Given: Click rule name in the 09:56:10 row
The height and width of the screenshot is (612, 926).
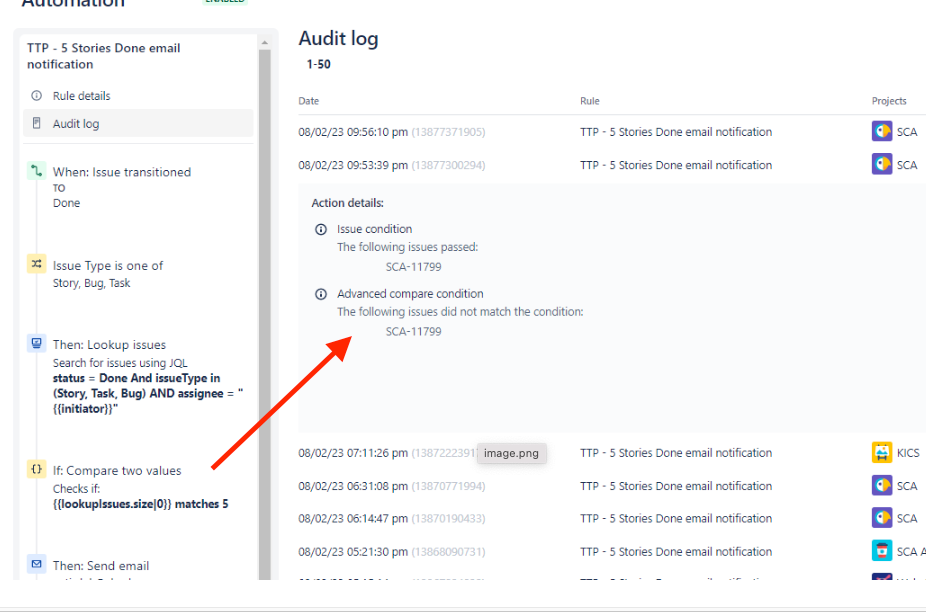Looking at the screenshot, I should pyautogui.click(x=676, y=132).
